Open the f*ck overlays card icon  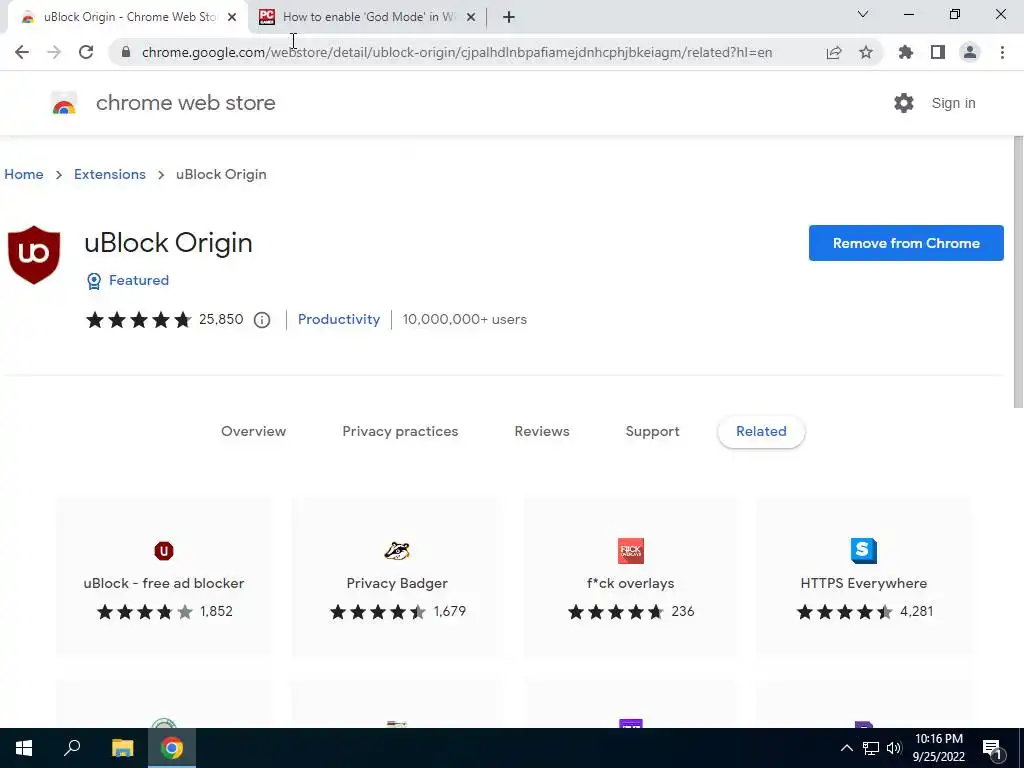pos(631,551)
